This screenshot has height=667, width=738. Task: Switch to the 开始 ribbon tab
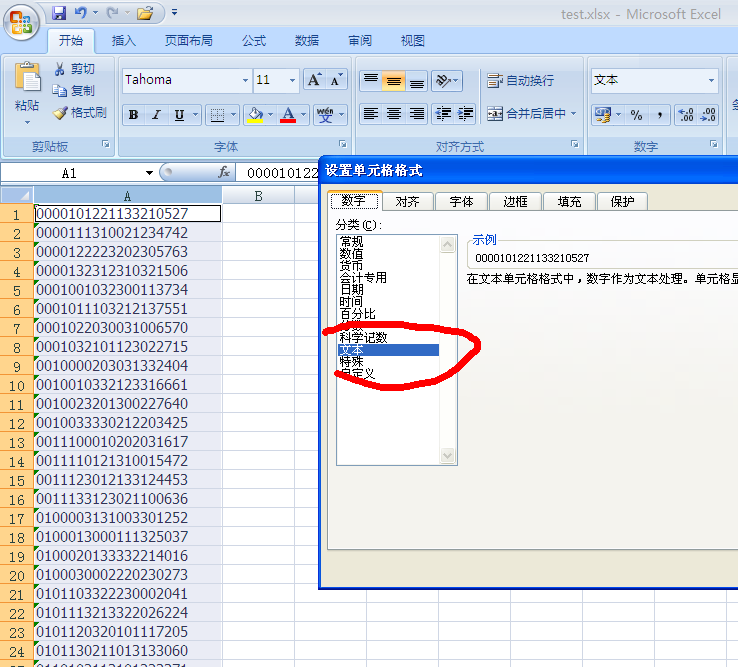click(x=71, y=41)
